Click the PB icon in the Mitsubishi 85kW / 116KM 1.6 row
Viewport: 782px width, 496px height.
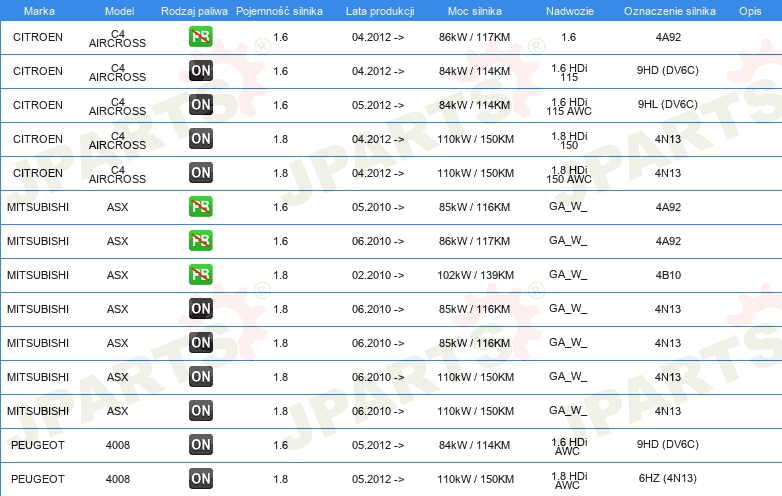coord(200,207)
